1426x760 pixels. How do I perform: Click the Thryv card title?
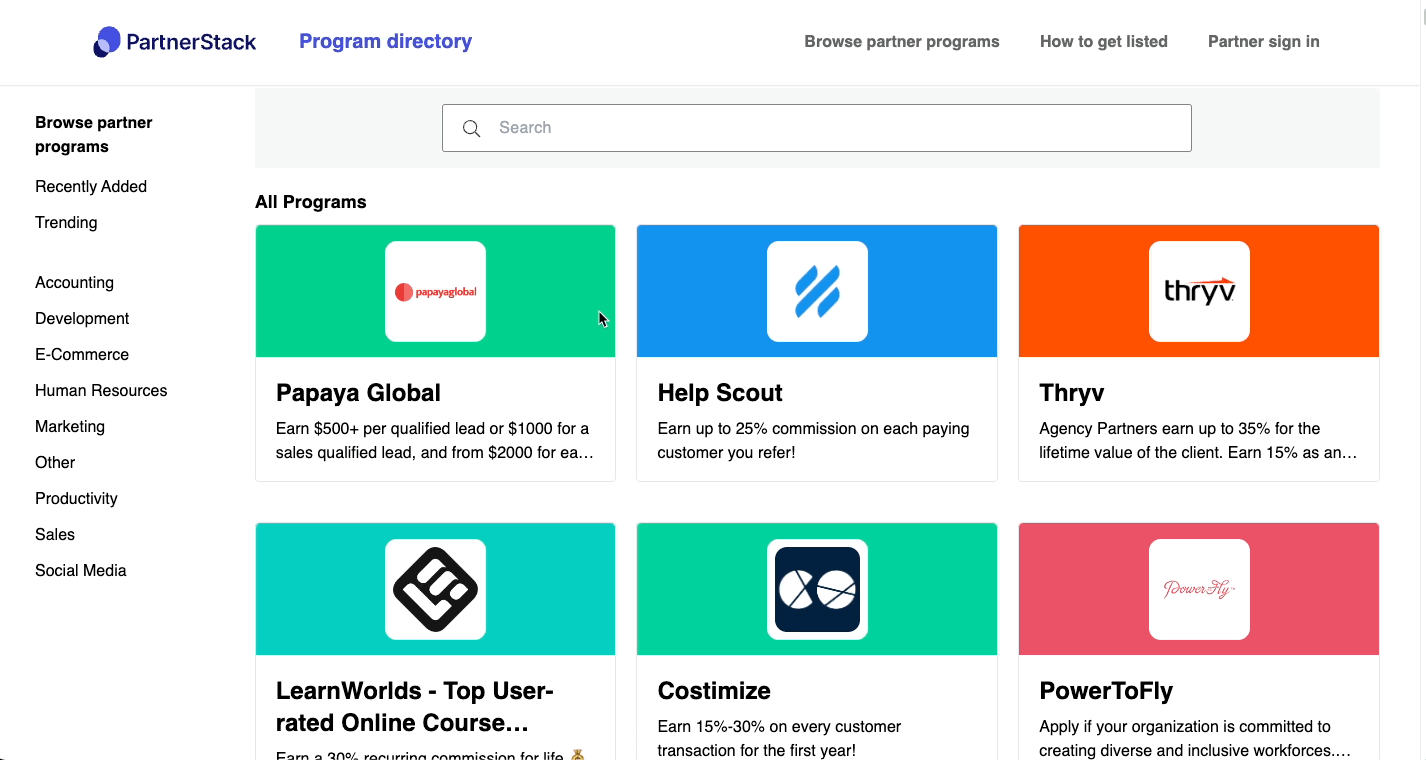coord(1071,393)
